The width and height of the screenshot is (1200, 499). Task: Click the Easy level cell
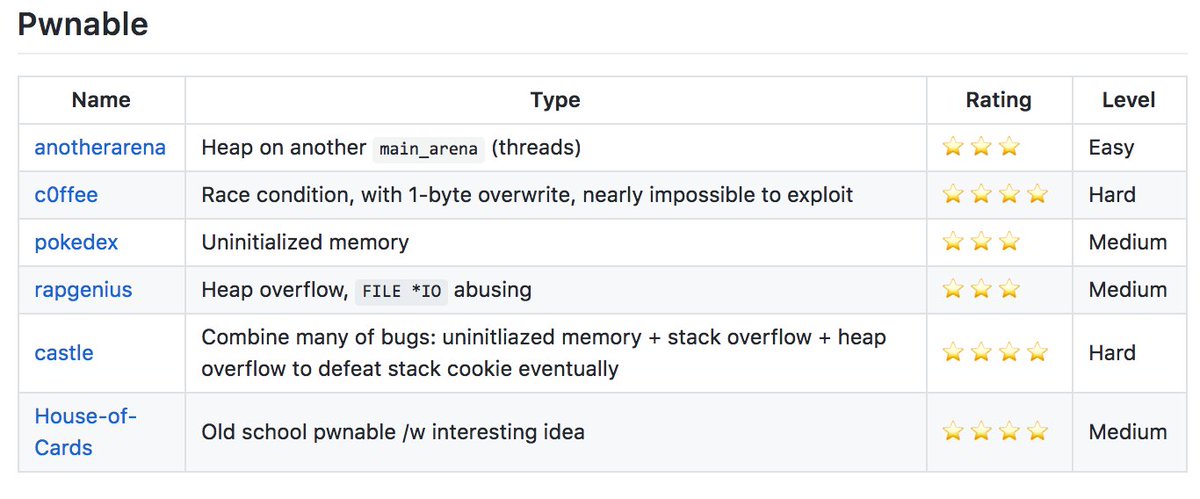point(1111,148)
